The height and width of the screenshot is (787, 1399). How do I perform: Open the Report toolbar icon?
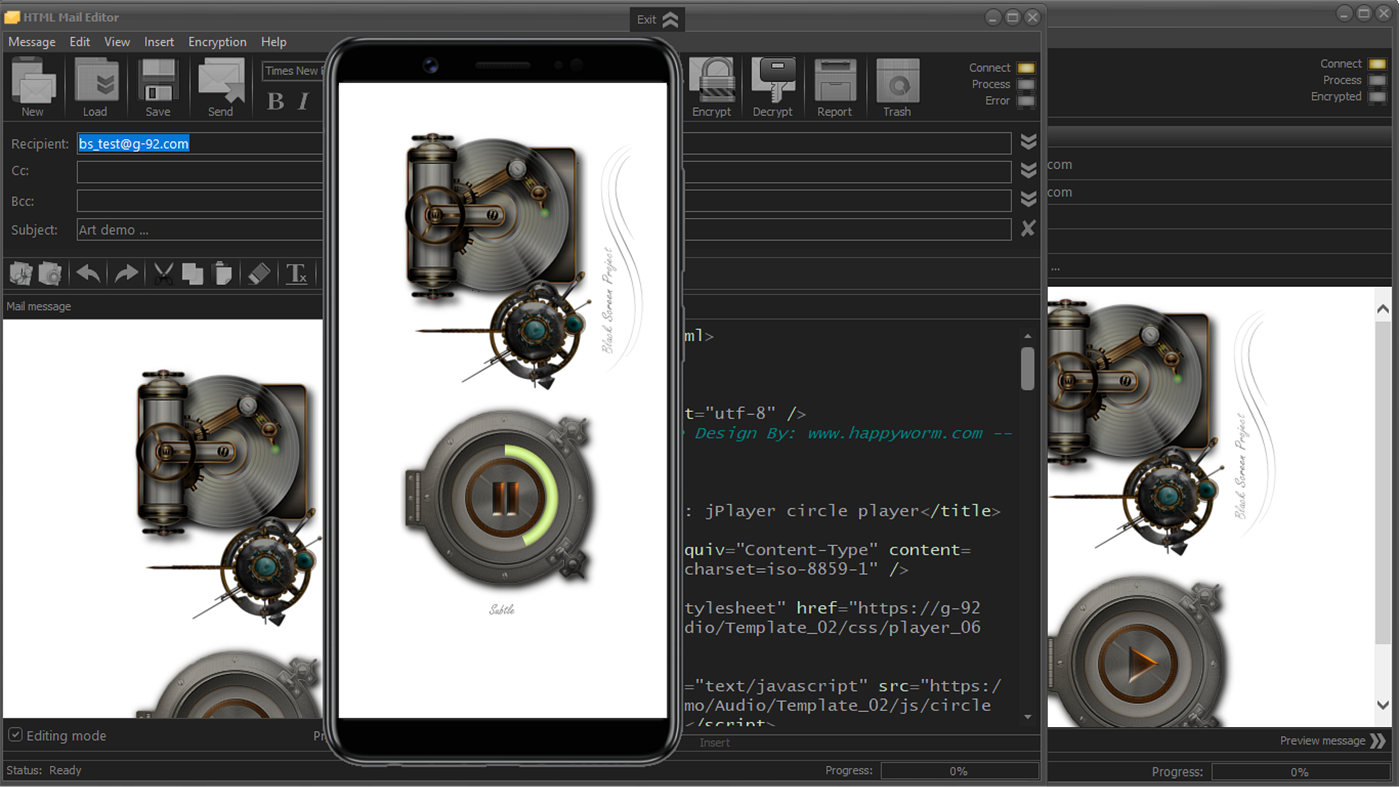pos(835,87)
